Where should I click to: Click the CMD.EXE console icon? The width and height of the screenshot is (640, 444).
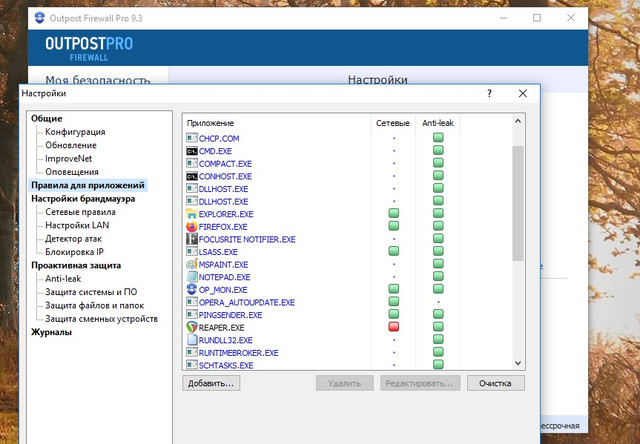pos(192,151)
